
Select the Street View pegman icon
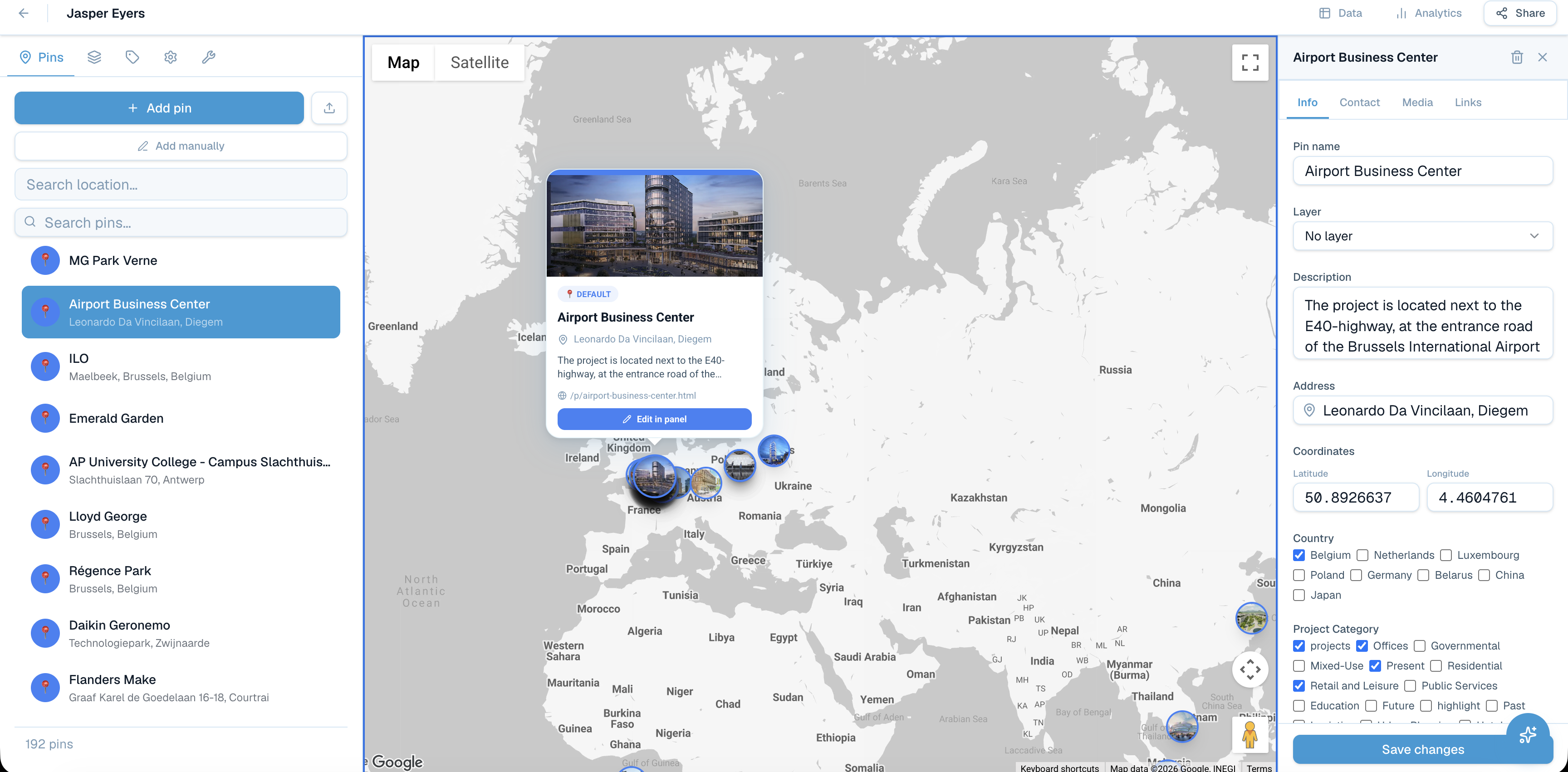(1249, 734)
